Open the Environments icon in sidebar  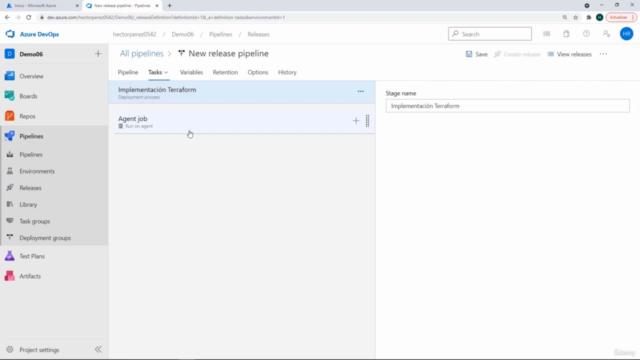(x=10, y=171)
